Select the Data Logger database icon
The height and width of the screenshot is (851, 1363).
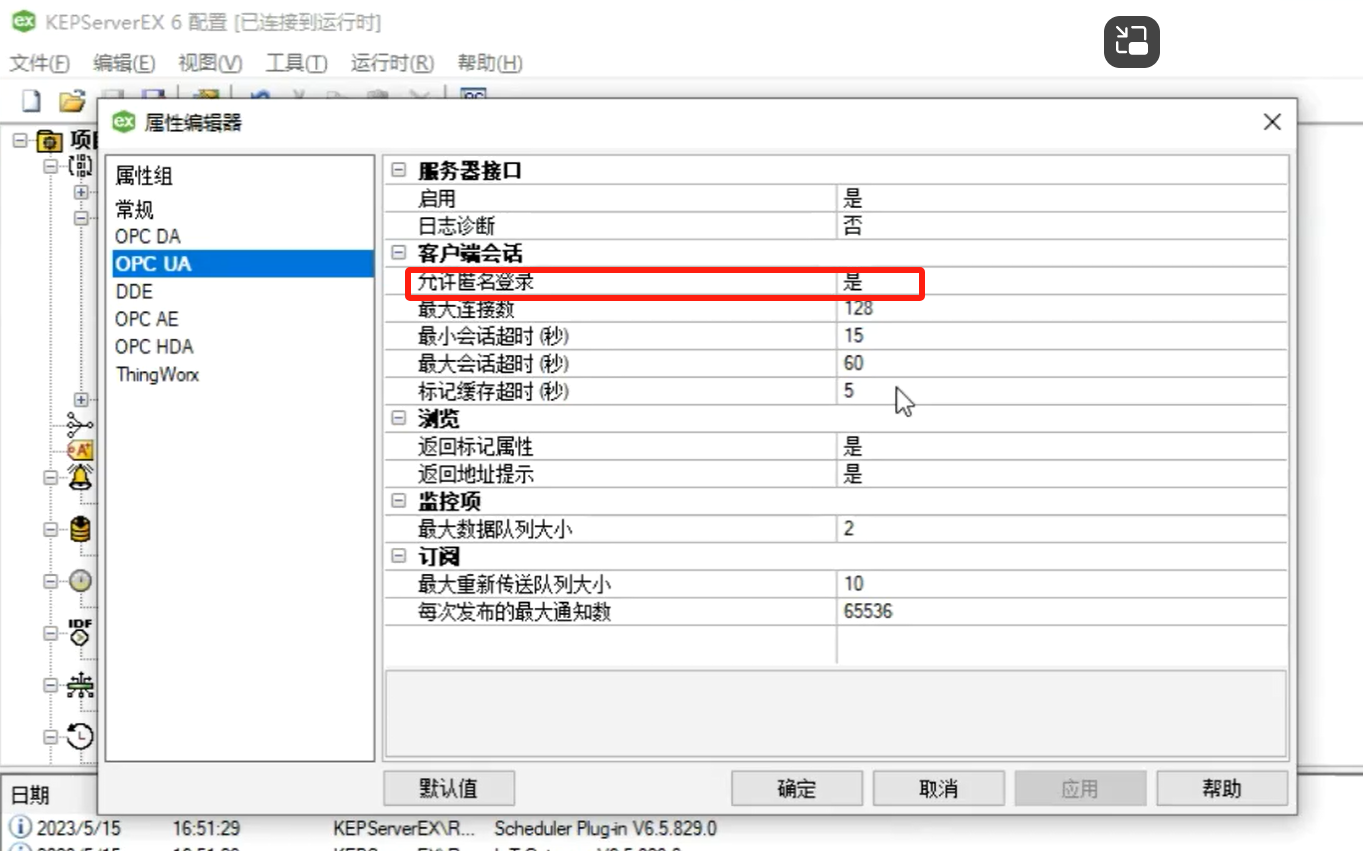80,529
